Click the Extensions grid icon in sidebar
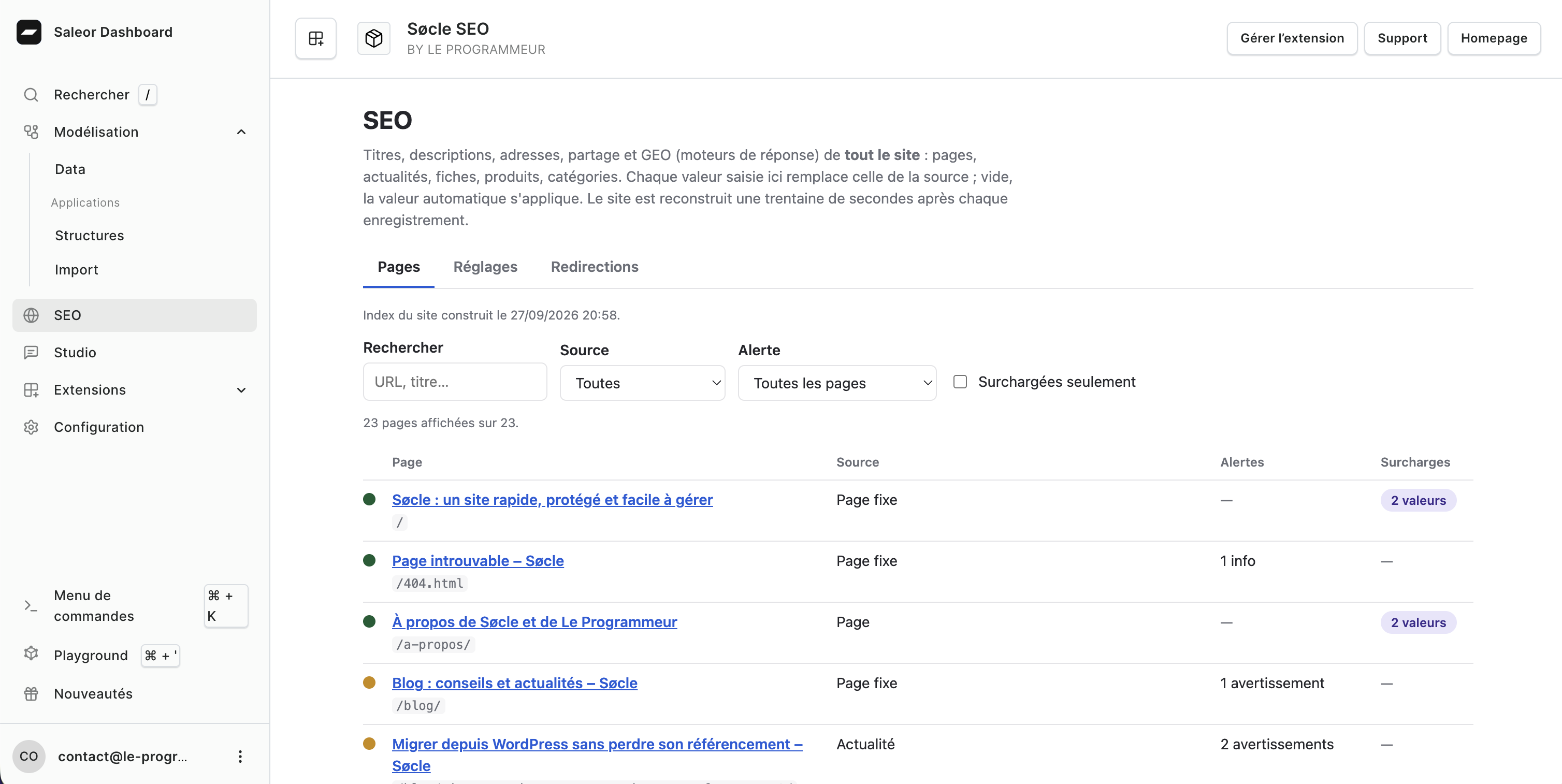 pos(31,390)
